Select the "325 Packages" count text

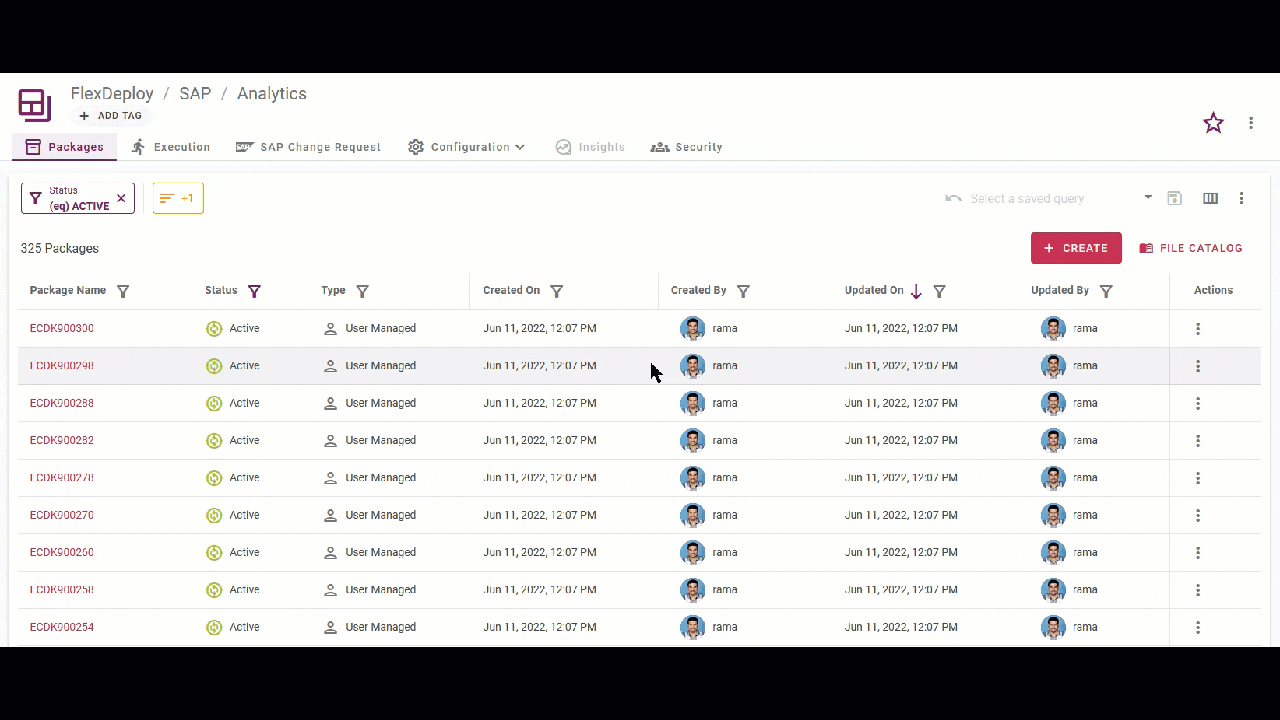(60, 248)
